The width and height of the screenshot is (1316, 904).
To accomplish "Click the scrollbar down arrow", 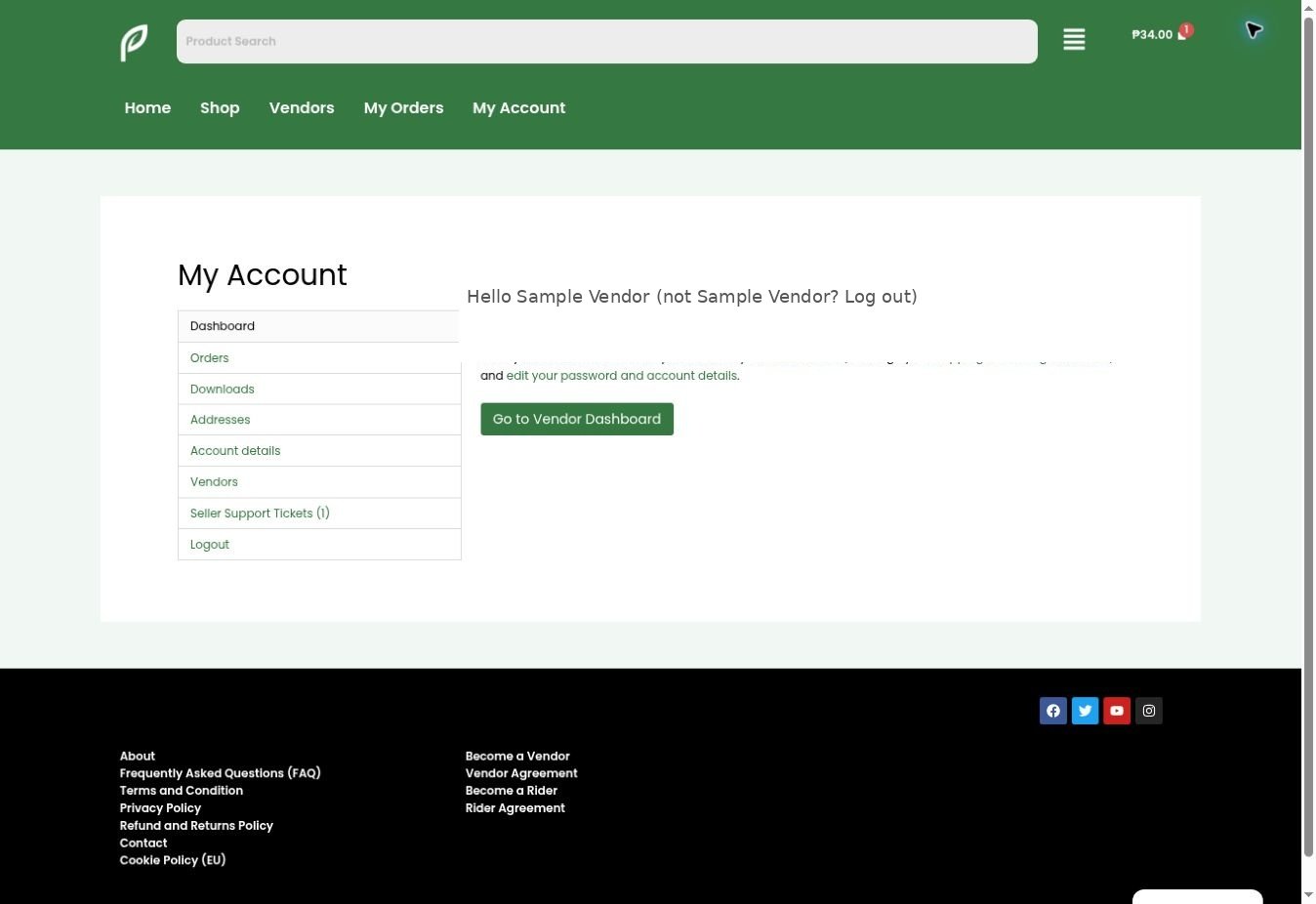I will [1308, 896].
